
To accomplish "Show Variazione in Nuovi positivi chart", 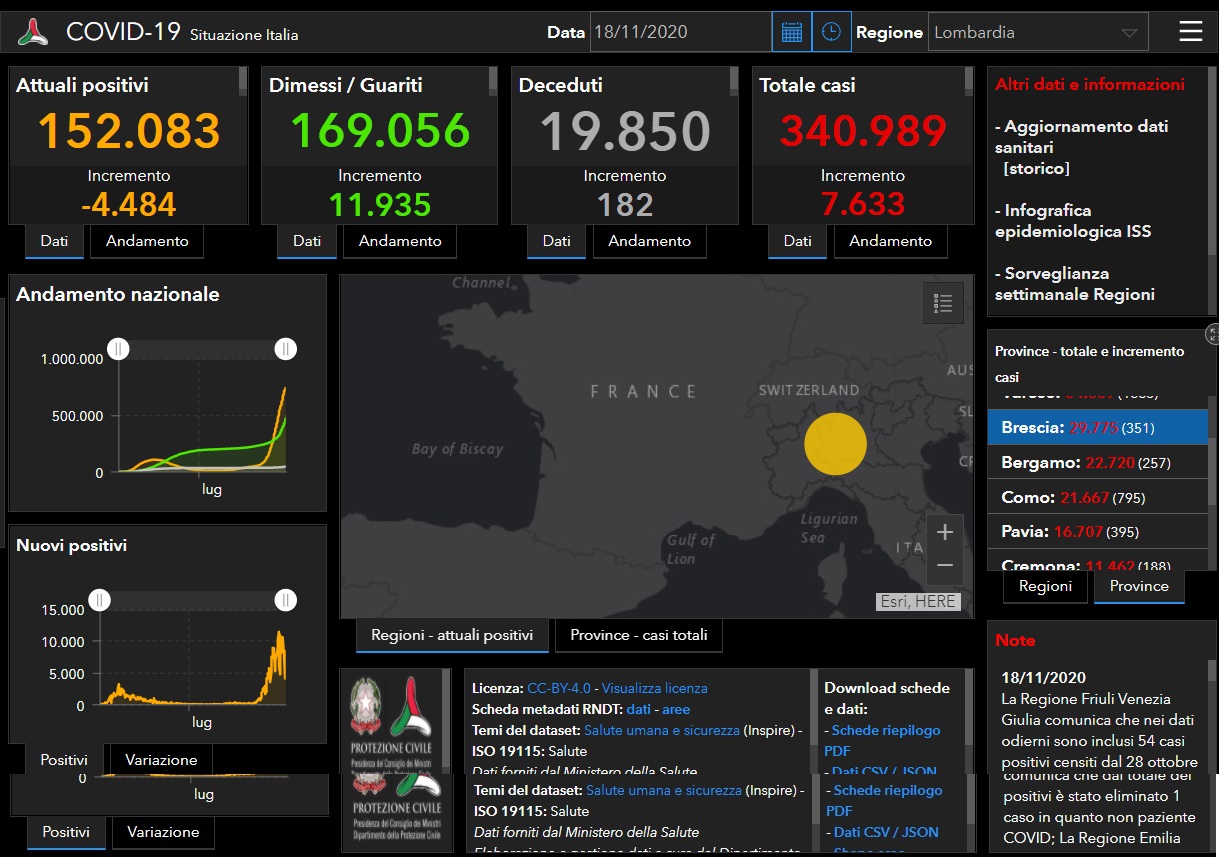I will [161, 760].
